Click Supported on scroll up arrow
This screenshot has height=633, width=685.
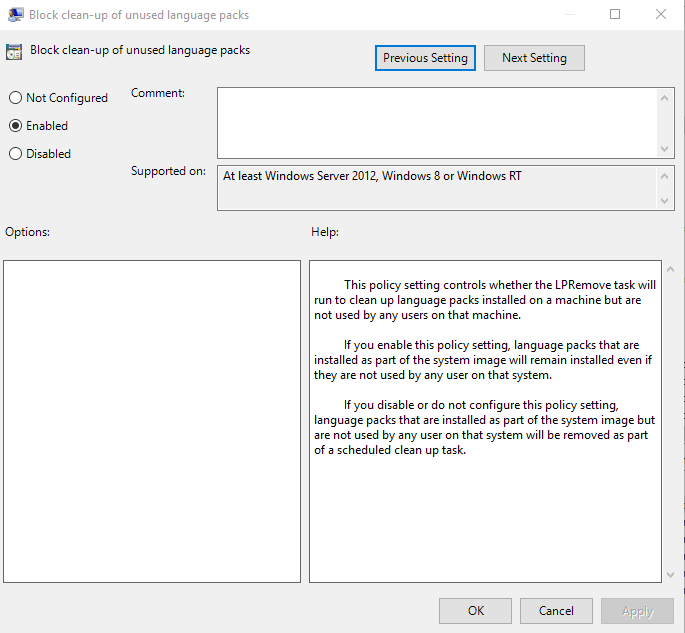[x=664, y=176]
